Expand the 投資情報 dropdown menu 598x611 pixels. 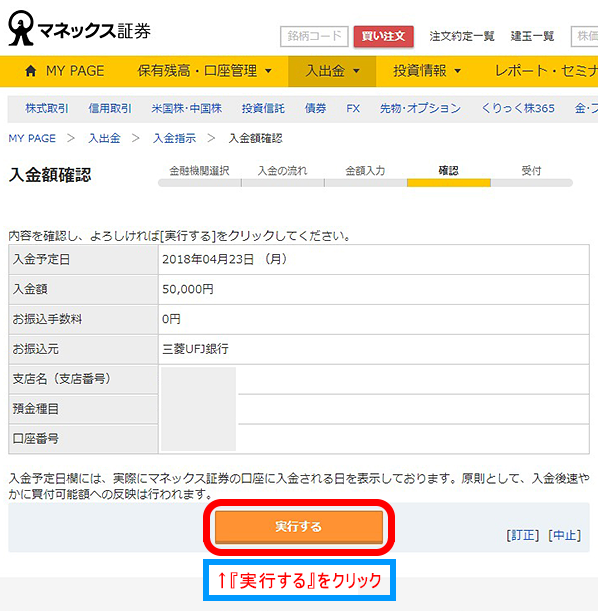tap(427, 71)
